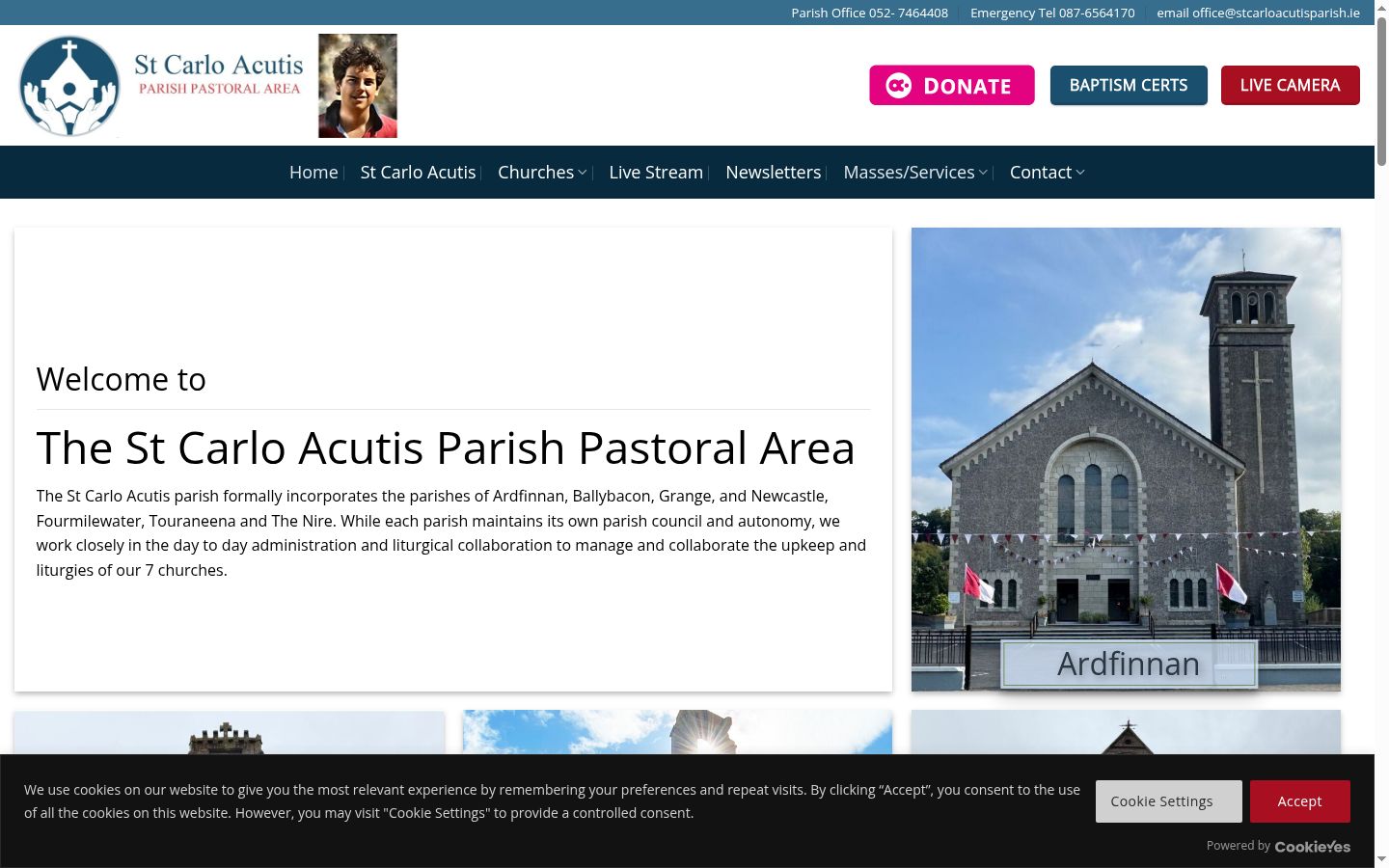Open Cookie Settings in the banner
Viewport: 1389px width, 868px height.
pos(1169,801)
